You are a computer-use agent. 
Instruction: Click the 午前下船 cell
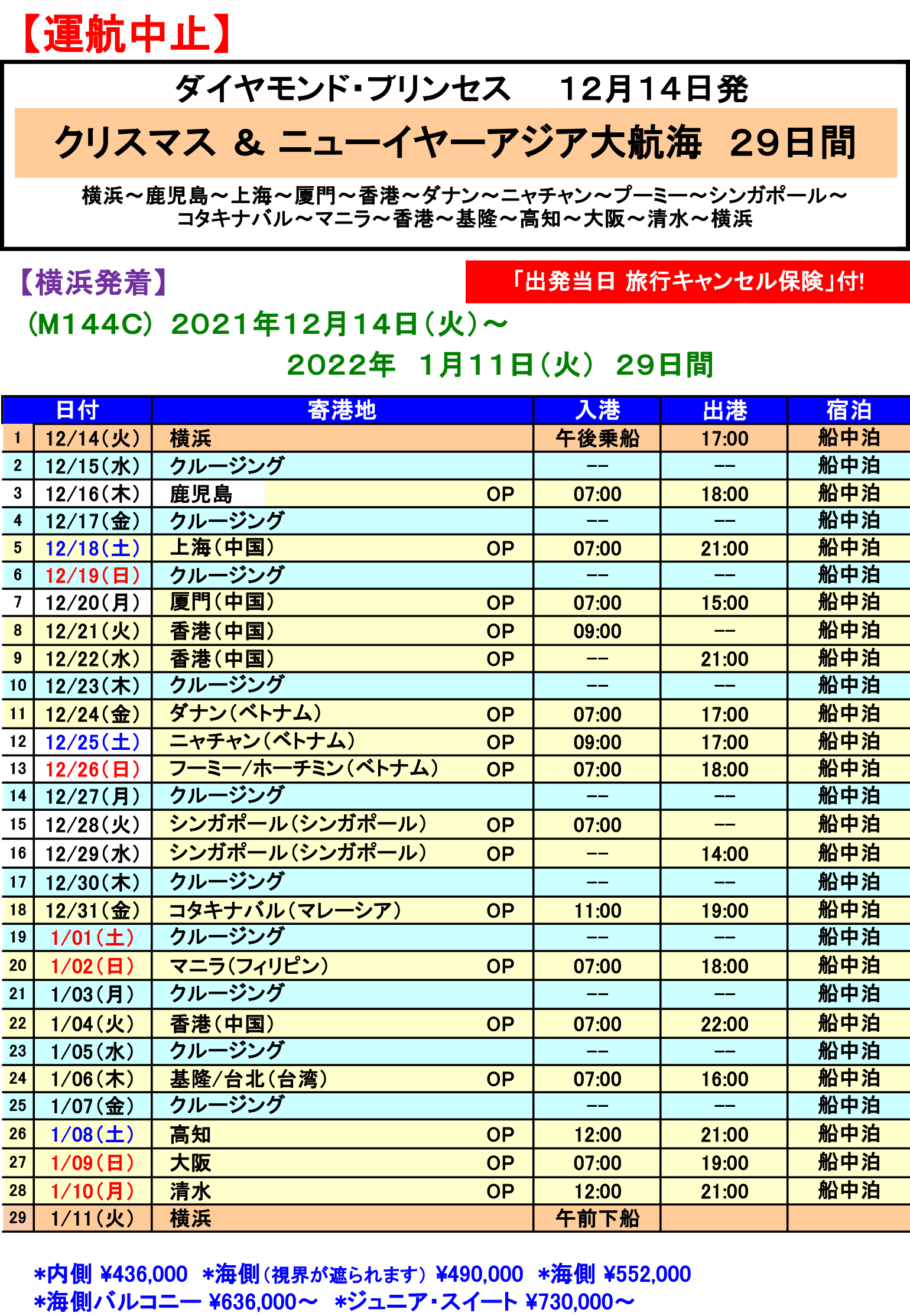click(597, 1218)
